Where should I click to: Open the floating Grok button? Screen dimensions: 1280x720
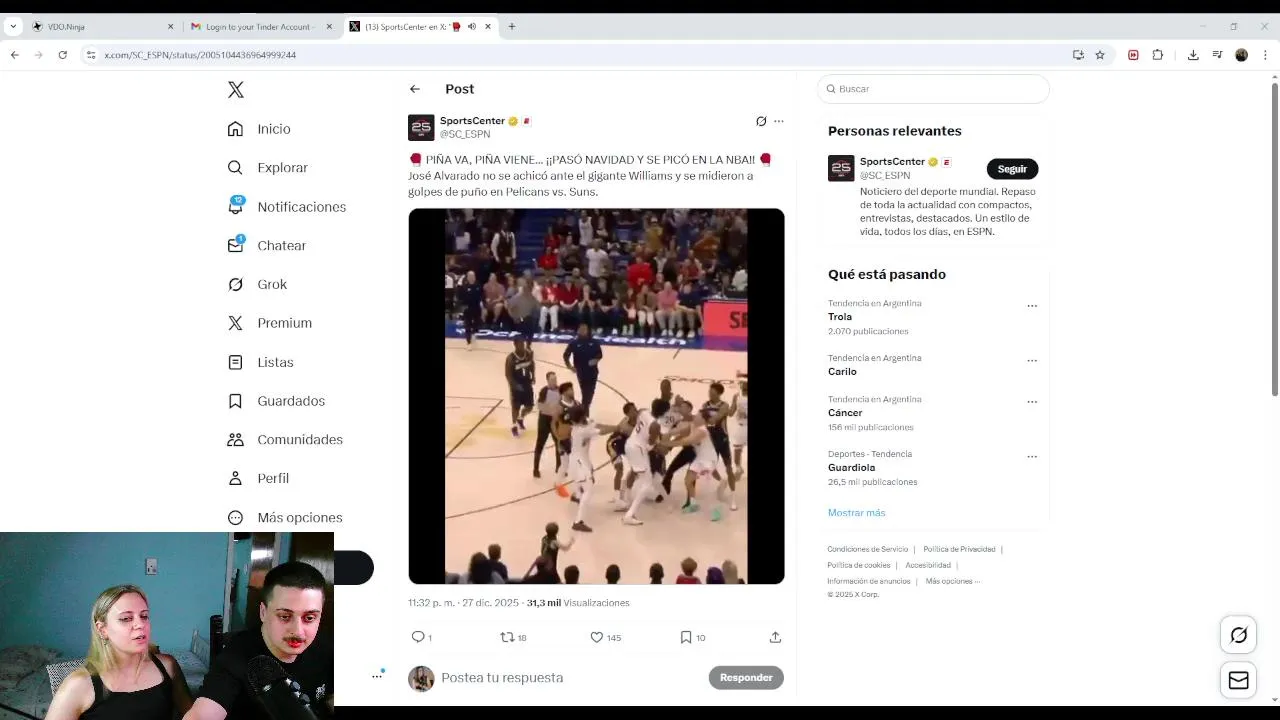pyautogui.click(x=1239, y=635)
